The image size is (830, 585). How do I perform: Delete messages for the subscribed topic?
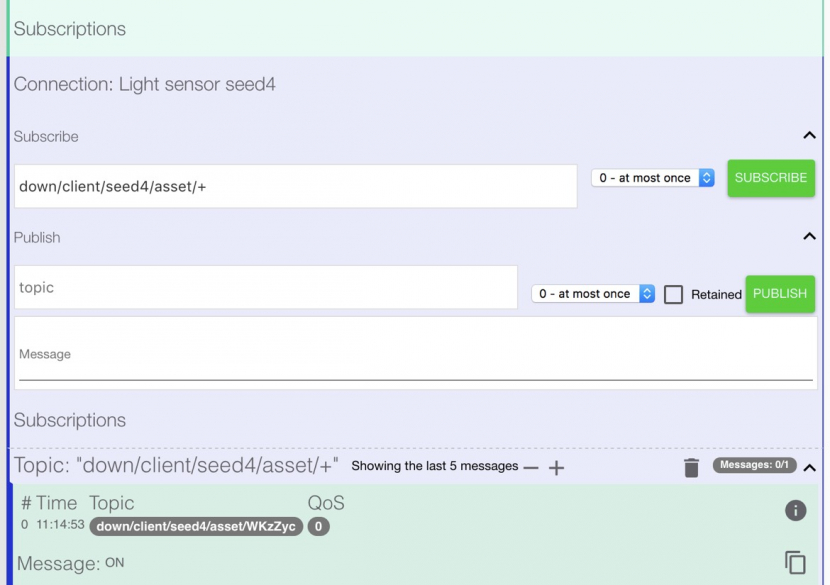pos(691,466)
